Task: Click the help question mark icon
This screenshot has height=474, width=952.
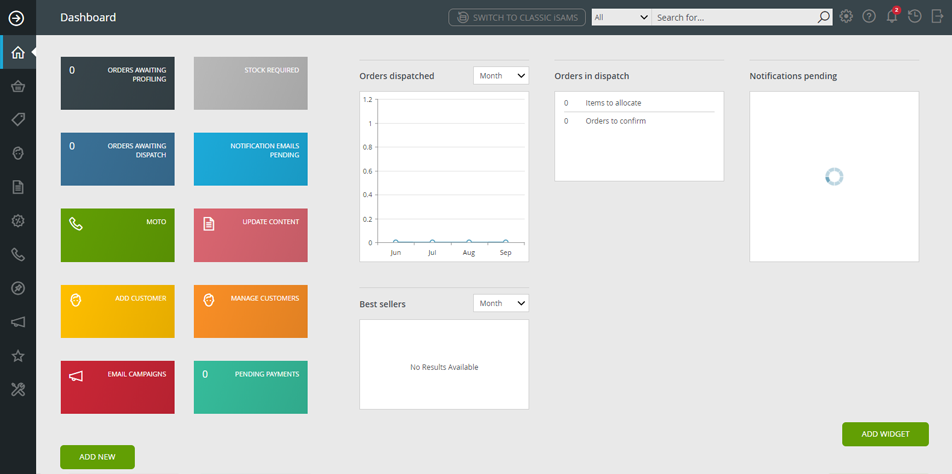Action: 869,17
